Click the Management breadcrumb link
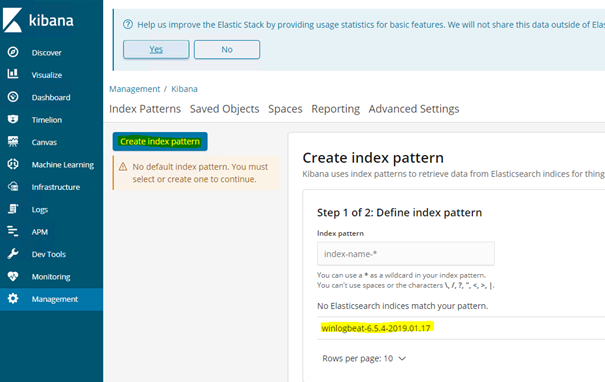 click(x=134, y=89)
